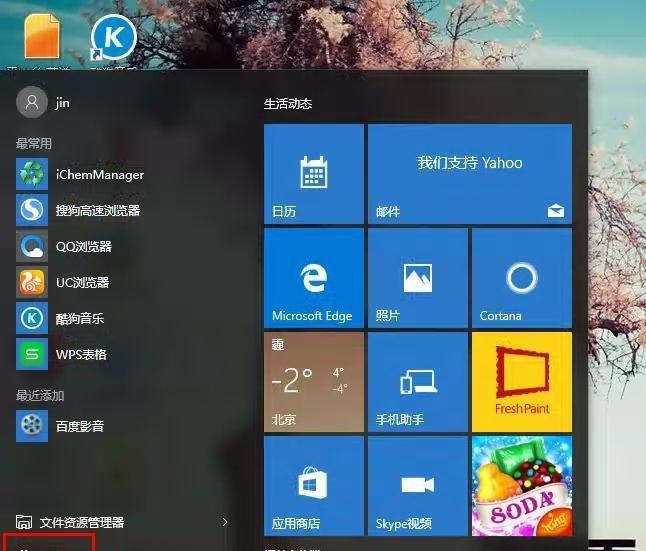Launch UC浏览器 app icon
Screen dimensions: 646x551
pyautogui.click(x=32, y=282)
